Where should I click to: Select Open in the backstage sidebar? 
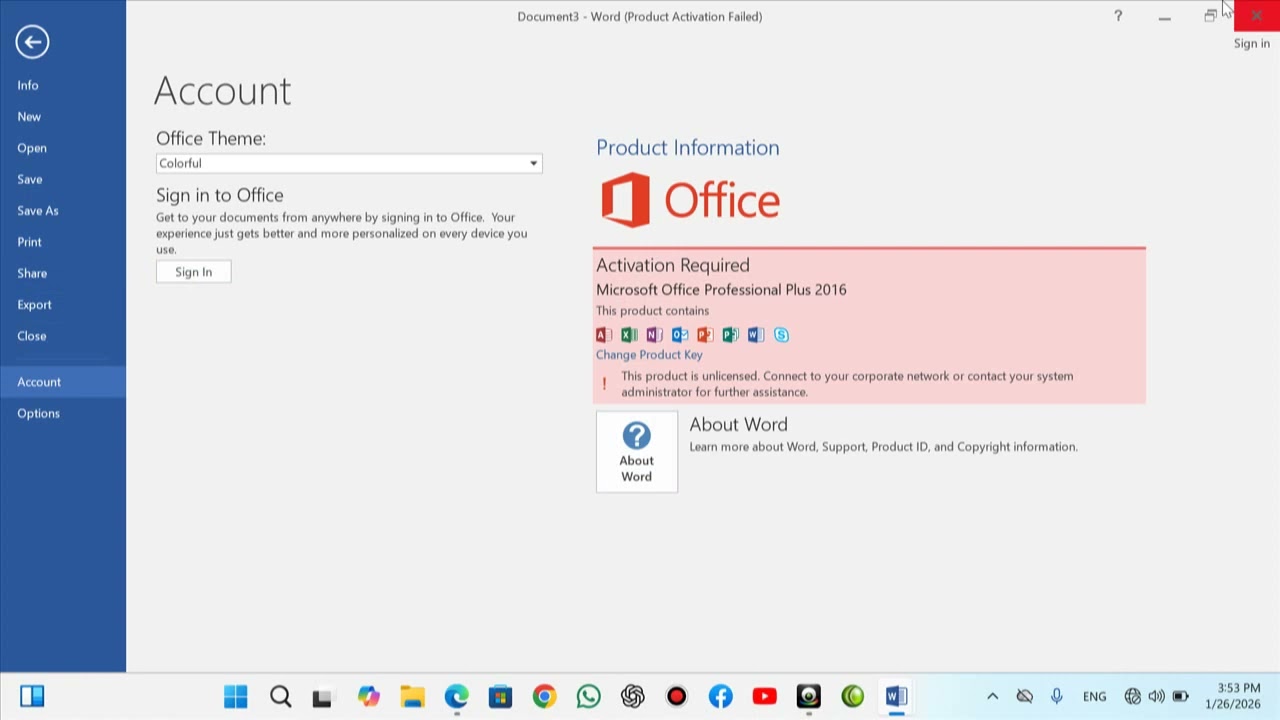click(63, 148)
